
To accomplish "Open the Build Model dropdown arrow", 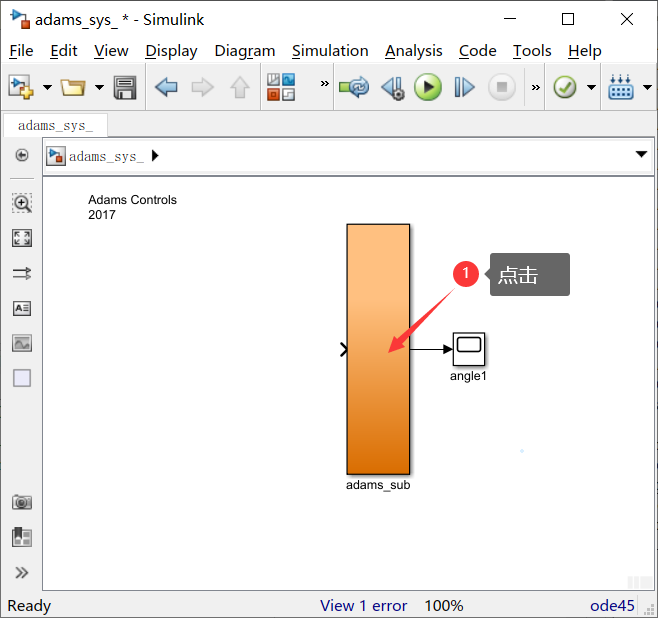I will pyautogui.click(x=648, y=87).
